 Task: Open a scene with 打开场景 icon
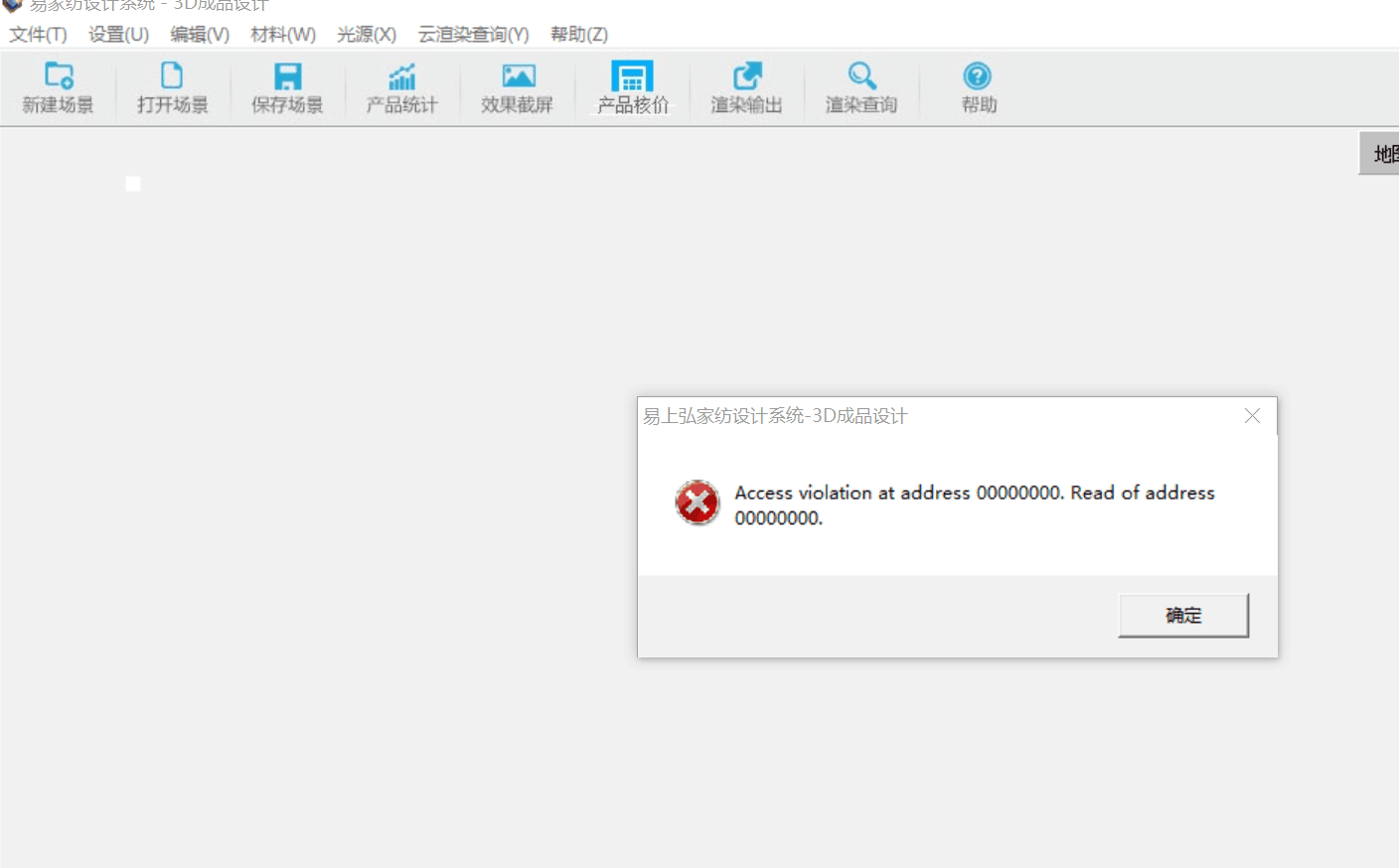(x=173, y=88)
